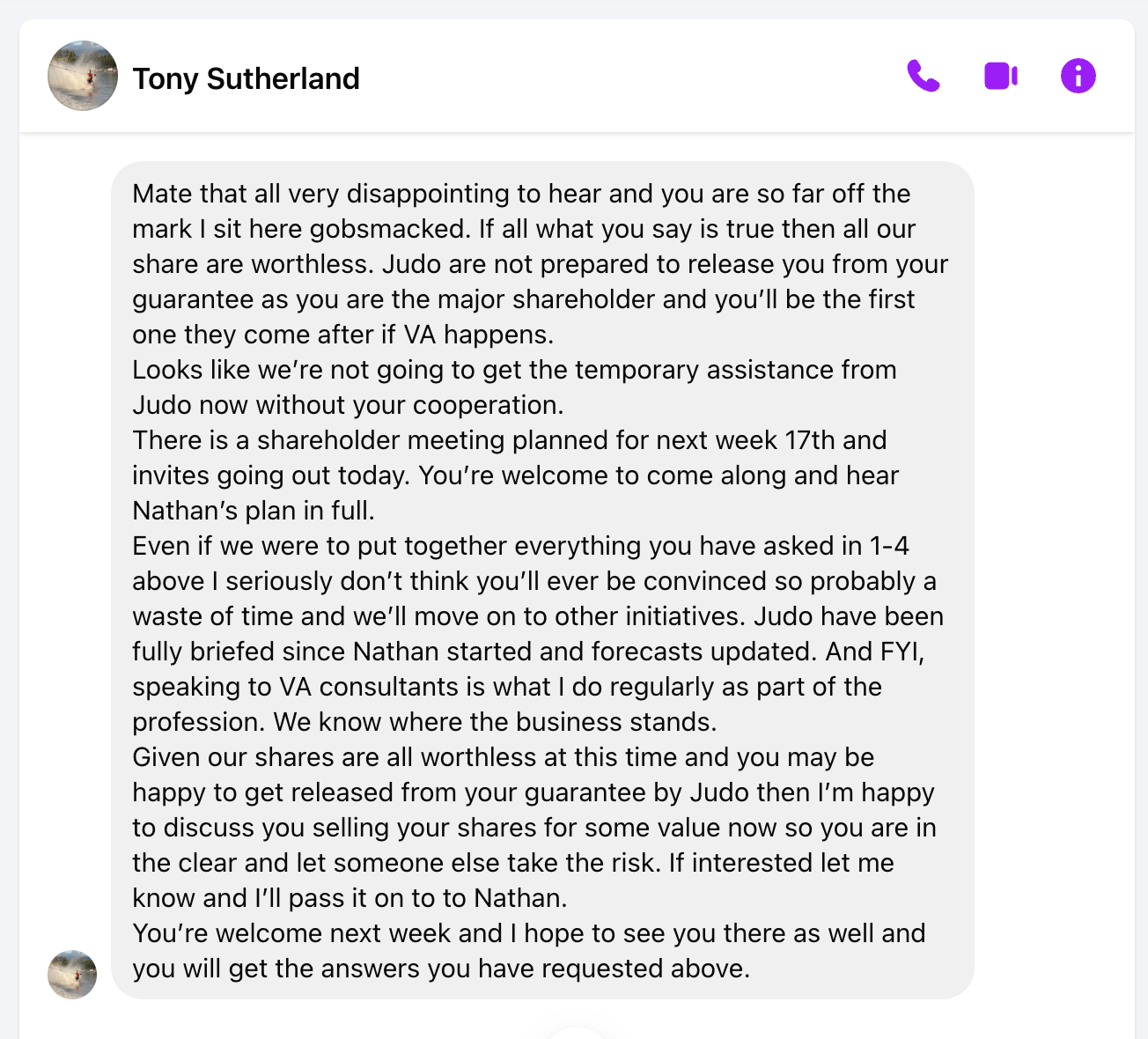The width and height of the screenshot is (1148, 1039).
Task: Click the final line 'you will get the answers'
Action: point(441,969)
